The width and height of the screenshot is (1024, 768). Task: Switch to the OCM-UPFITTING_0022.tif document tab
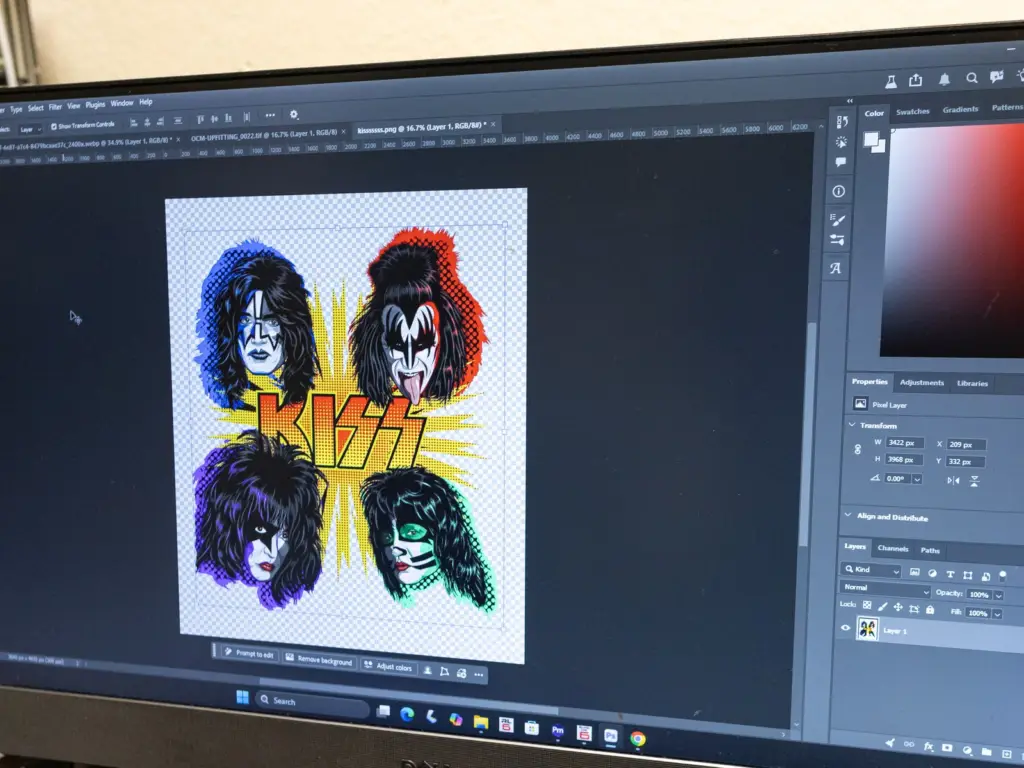click(x=264, y=135)
